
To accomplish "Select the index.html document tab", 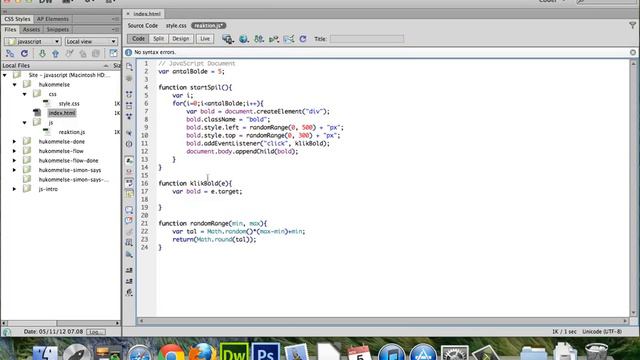I will pyautogui.click(x=147, y=14).
